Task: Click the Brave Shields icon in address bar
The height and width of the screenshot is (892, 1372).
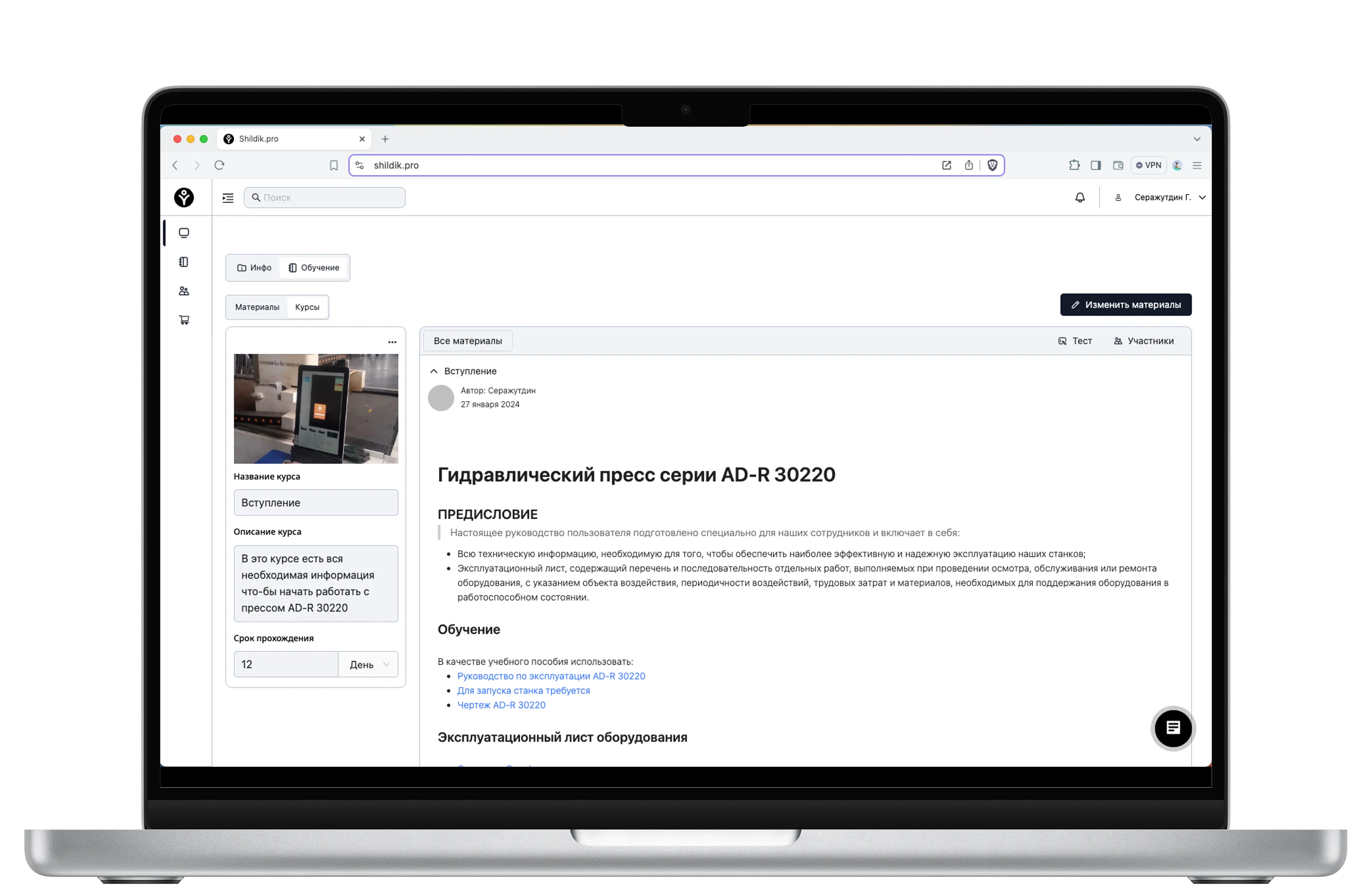Action: 992,166
